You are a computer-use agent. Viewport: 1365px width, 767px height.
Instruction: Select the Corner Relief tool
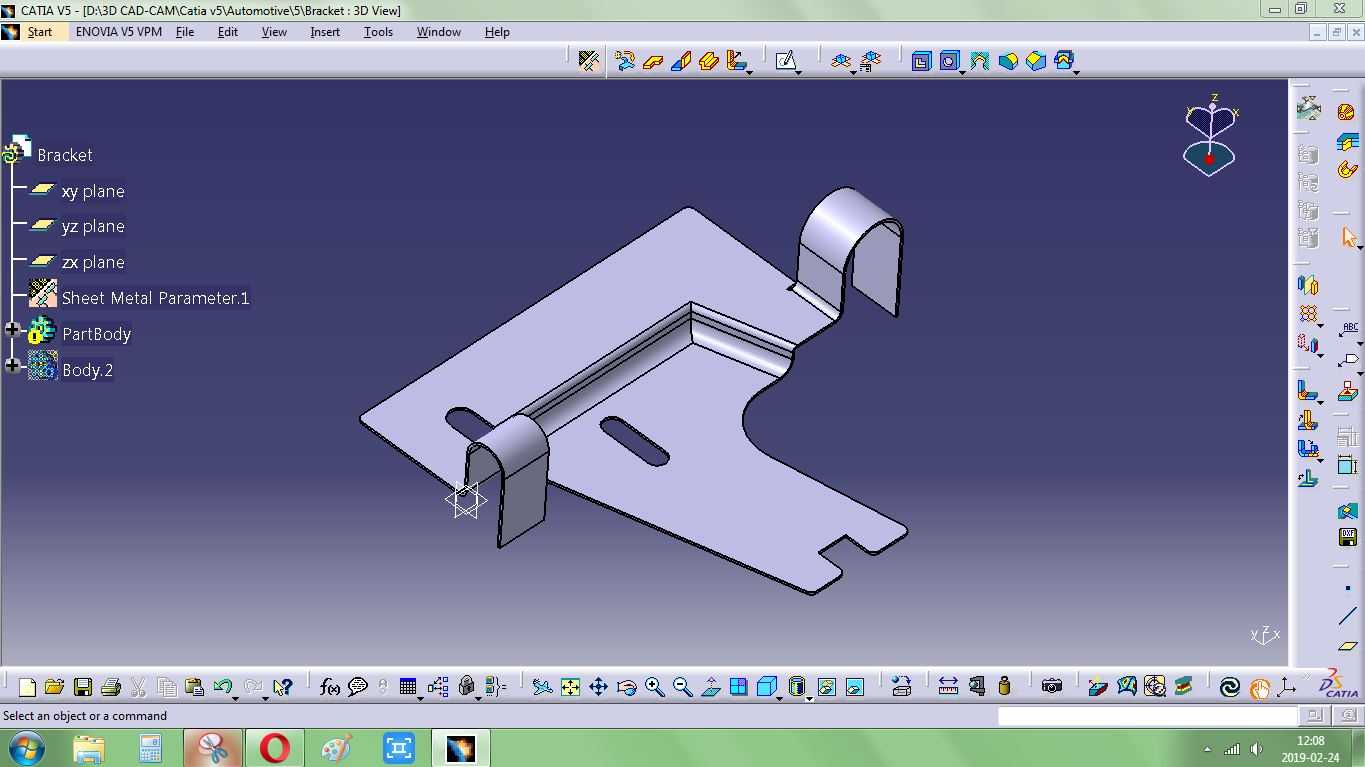pos(979,61)
